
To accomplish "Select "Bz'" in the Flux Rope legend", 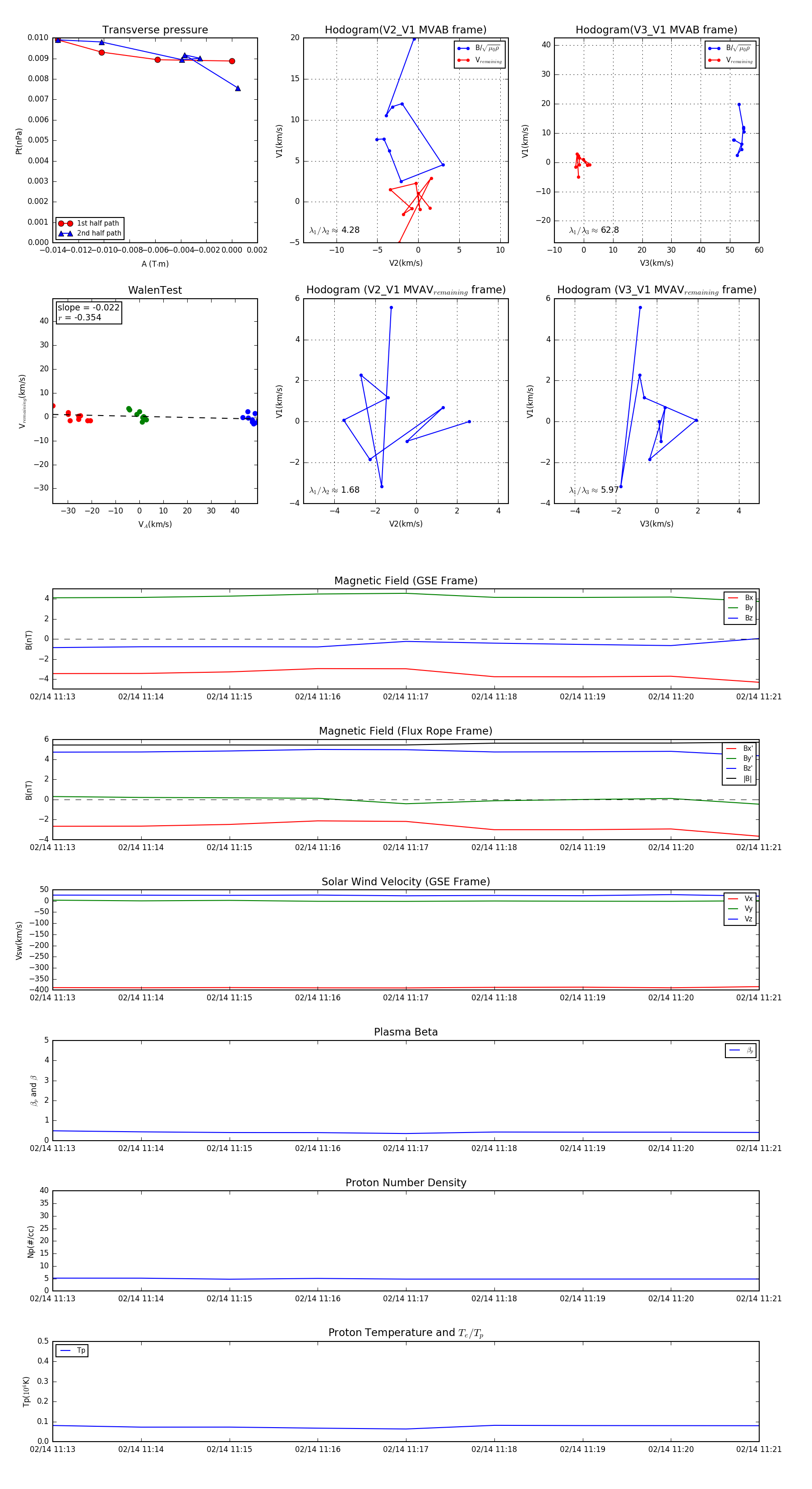I will (739, 768).
